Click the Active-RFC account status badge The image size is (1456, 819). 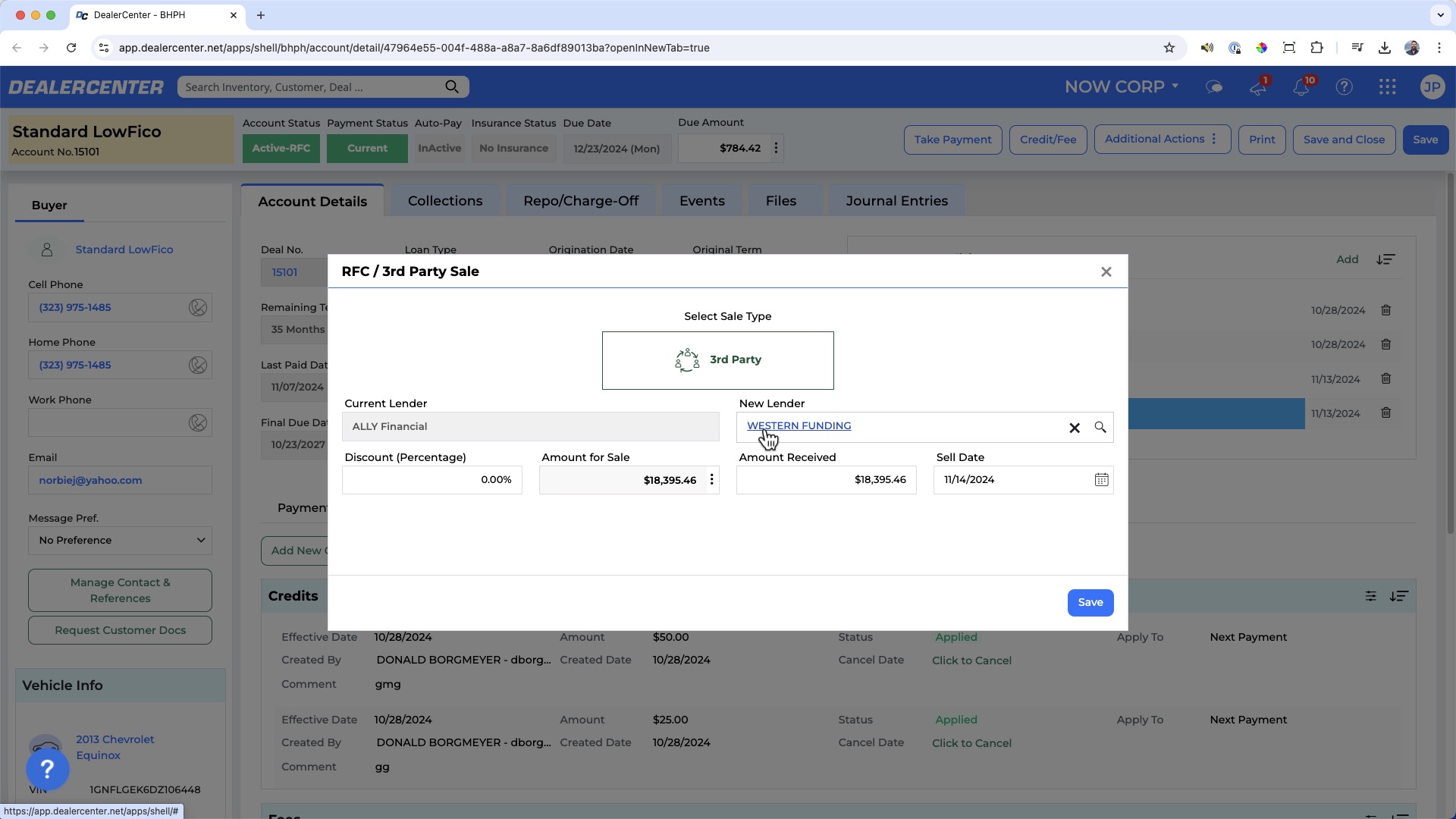tap(281, 149)
